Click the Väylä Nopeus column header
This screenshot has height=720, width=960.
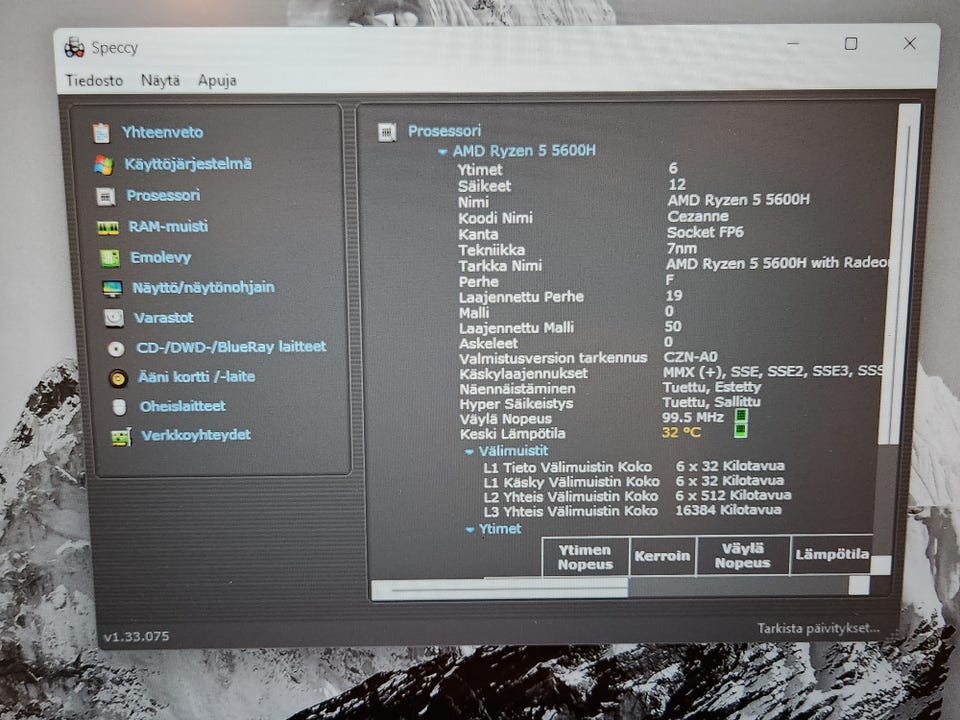(x=743, y=555)
